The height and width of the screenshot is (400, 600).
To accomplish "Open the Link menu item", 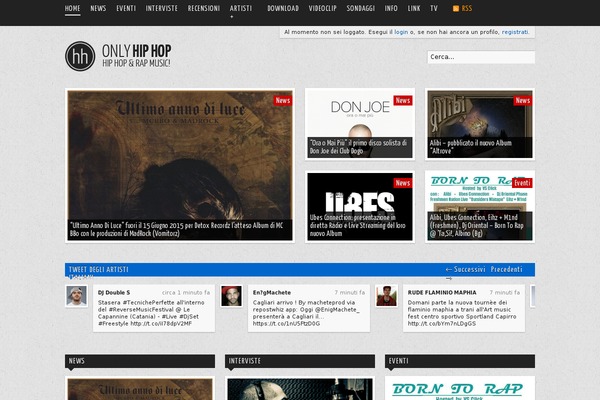I will [414, 8].
